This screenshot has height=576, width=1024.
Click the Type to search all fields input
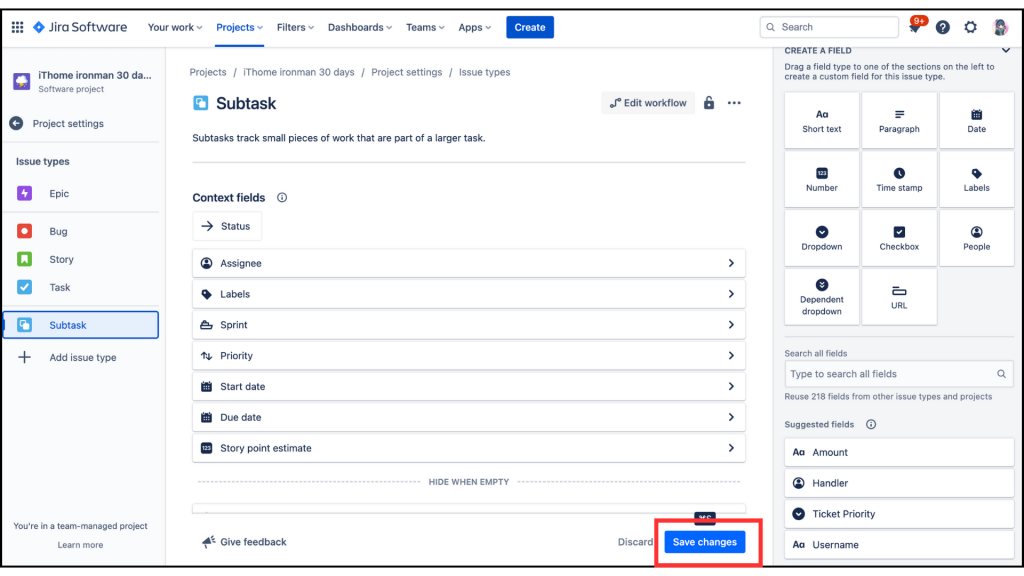point(899,374)
